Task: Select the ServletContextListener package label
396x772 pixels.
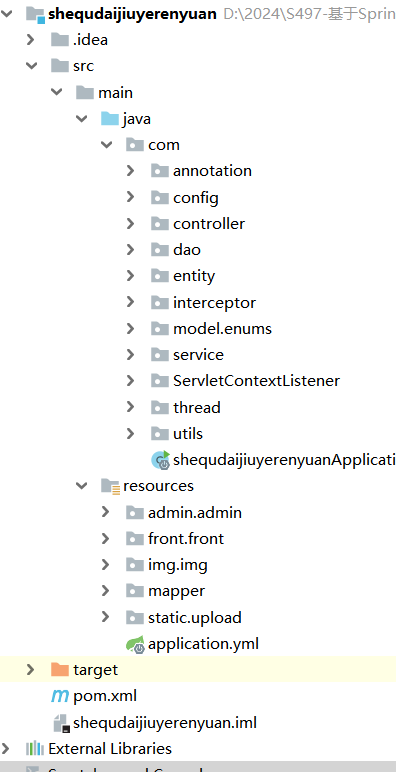Action: click(x=256, y=380)
